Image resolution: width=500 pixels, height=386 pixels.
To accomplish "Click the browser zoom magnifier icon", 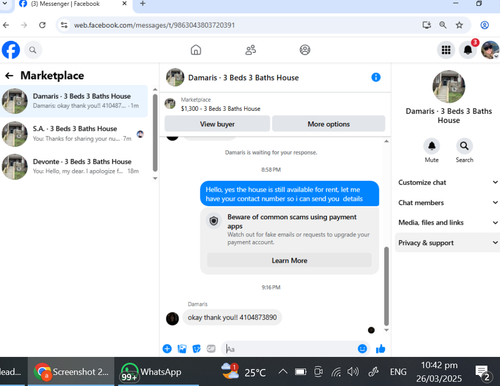I will (x=443, y=25).
